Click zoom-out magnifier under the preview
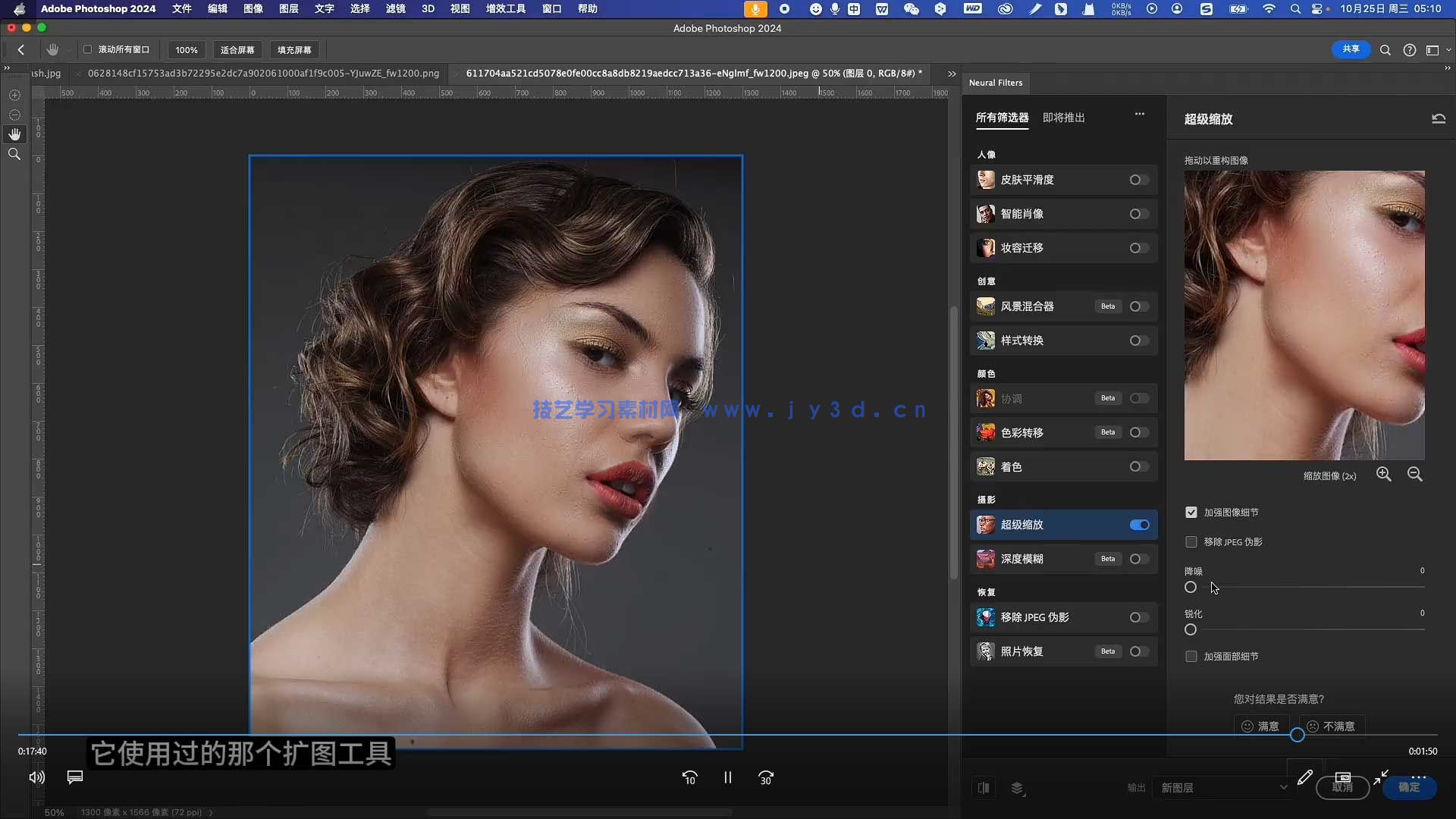Screen dimensions: 1456x819 [x=1415, y=475]
